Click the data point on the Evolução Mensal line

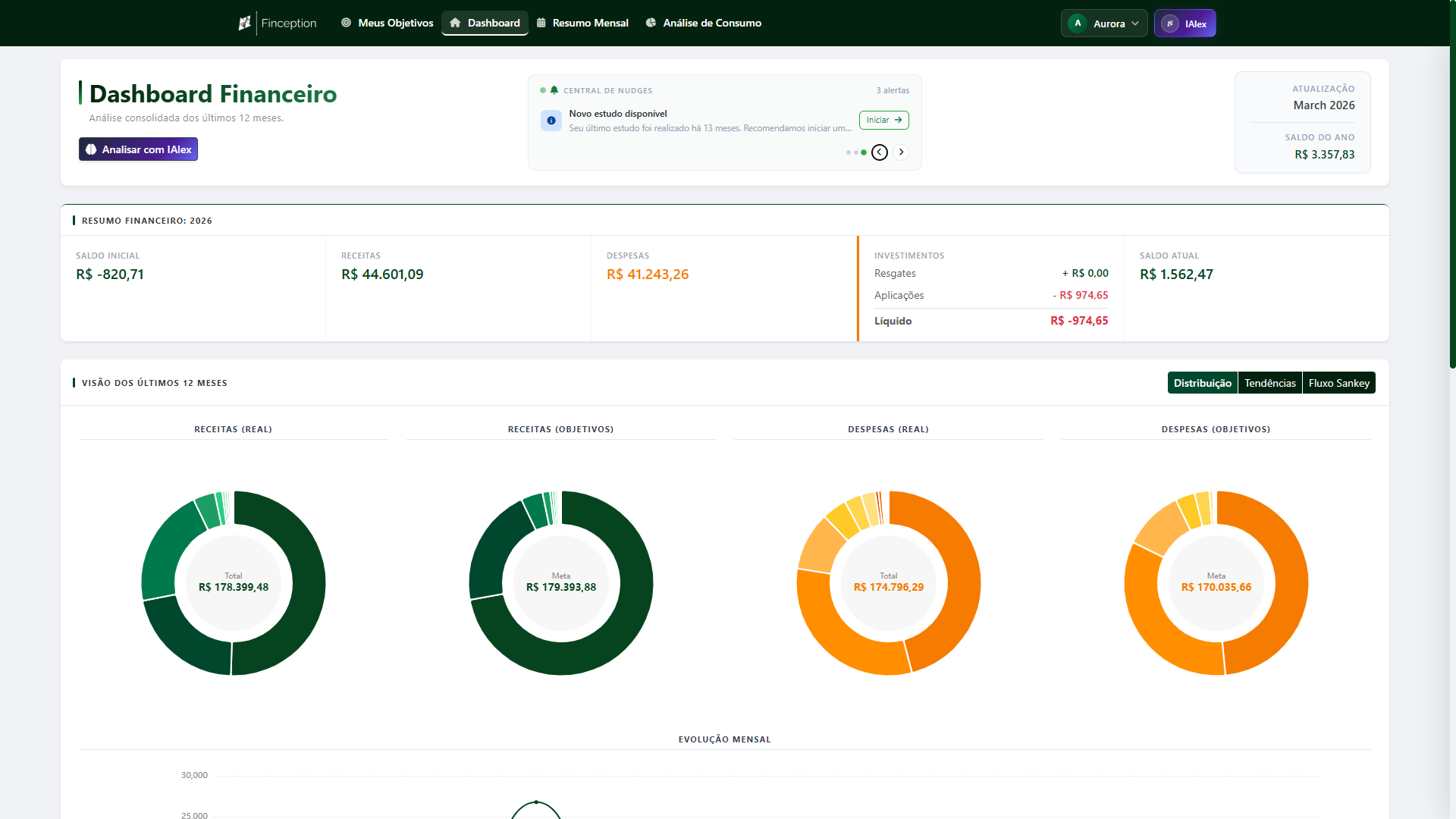point(536,802)
